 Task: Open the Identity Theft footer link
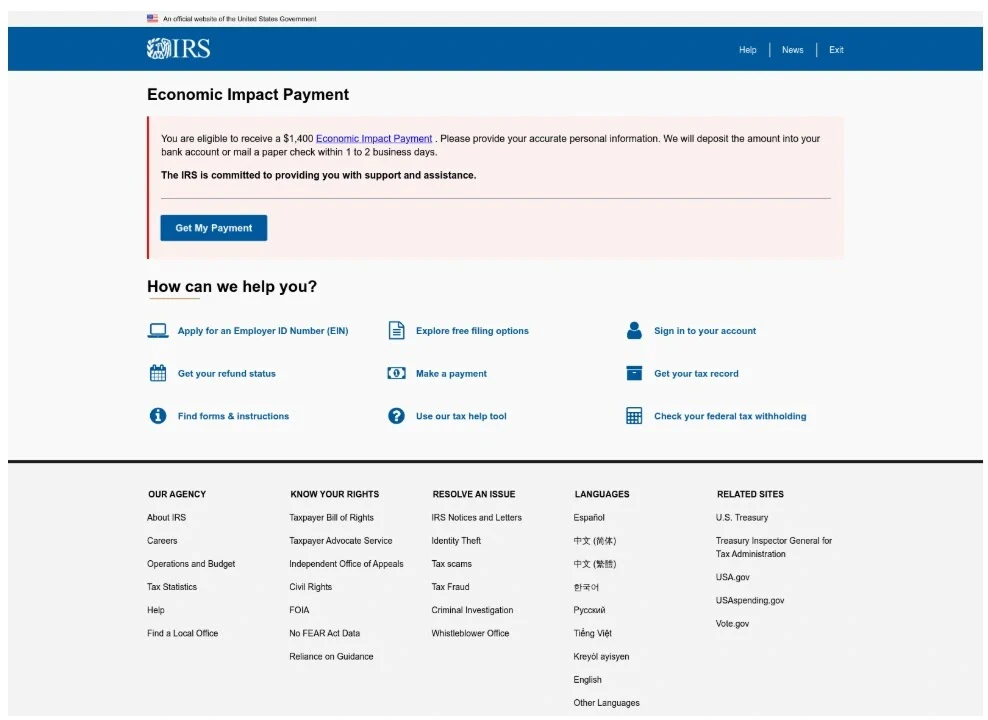(456, 541)
